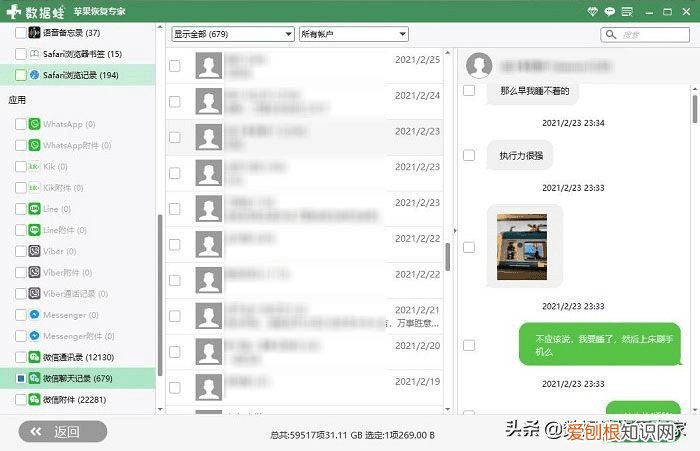The image size is (700, 451).
Task: Open the feedback chat bubble icon
Action: click(609, 12)
